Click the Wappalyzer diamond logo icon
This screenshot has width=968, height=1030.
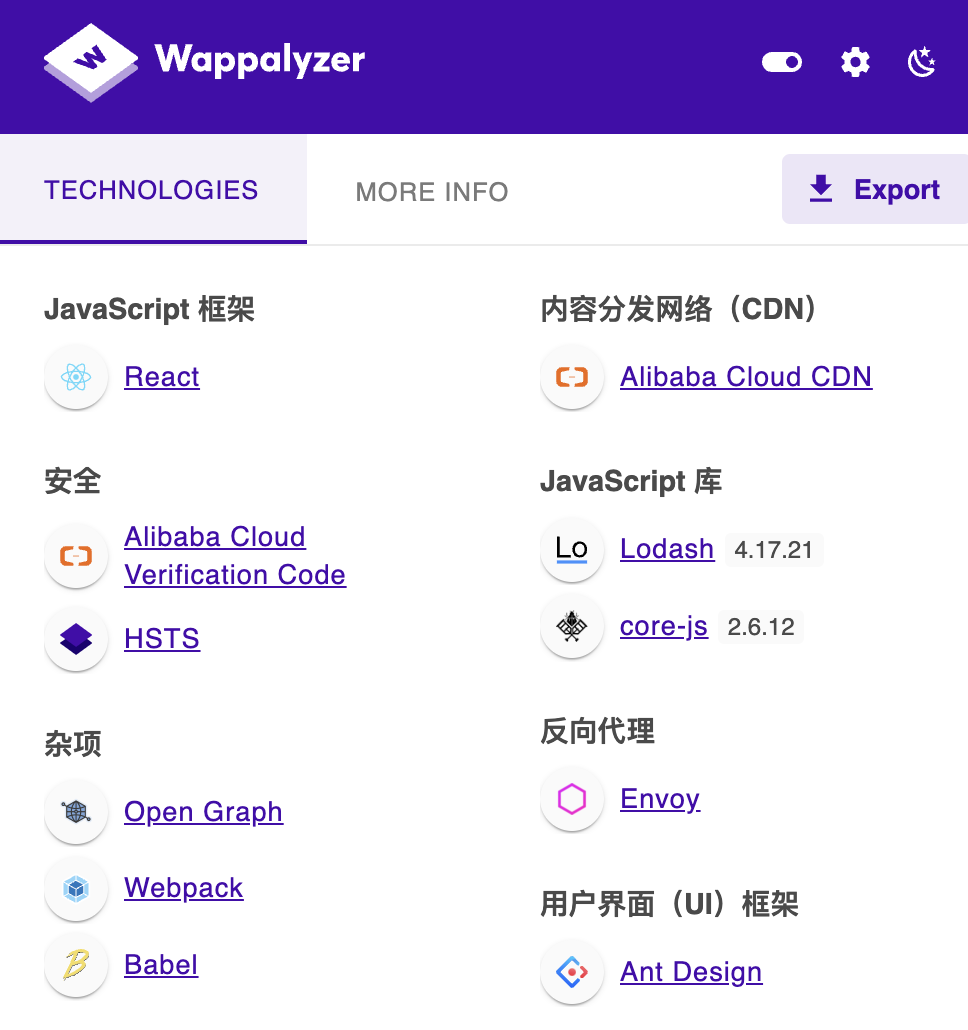tap(91, 62)
